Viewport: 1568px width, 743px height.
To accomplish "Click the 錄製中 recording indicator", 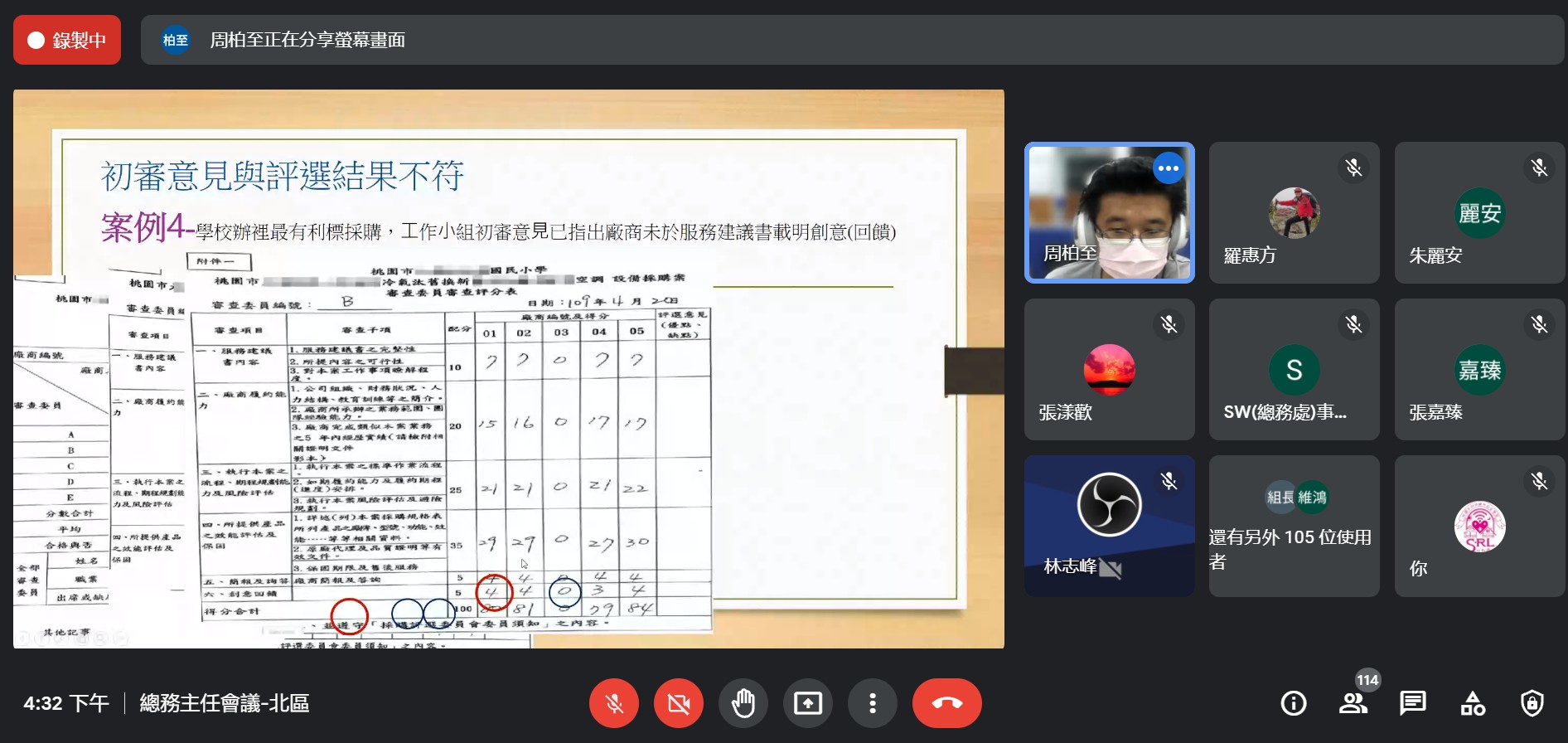I will [x=67, y=40].
